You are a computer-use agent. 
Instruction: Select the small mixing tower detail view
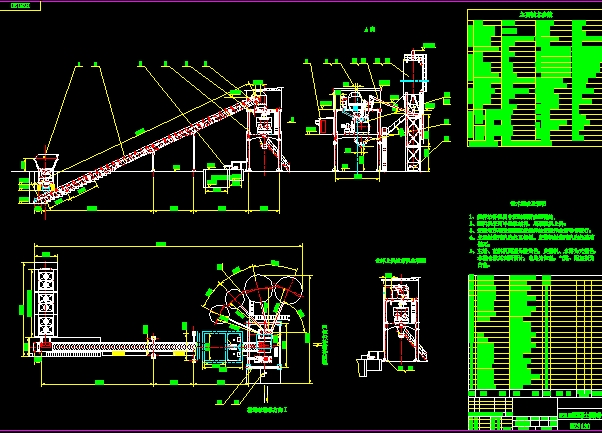(394, 324)
